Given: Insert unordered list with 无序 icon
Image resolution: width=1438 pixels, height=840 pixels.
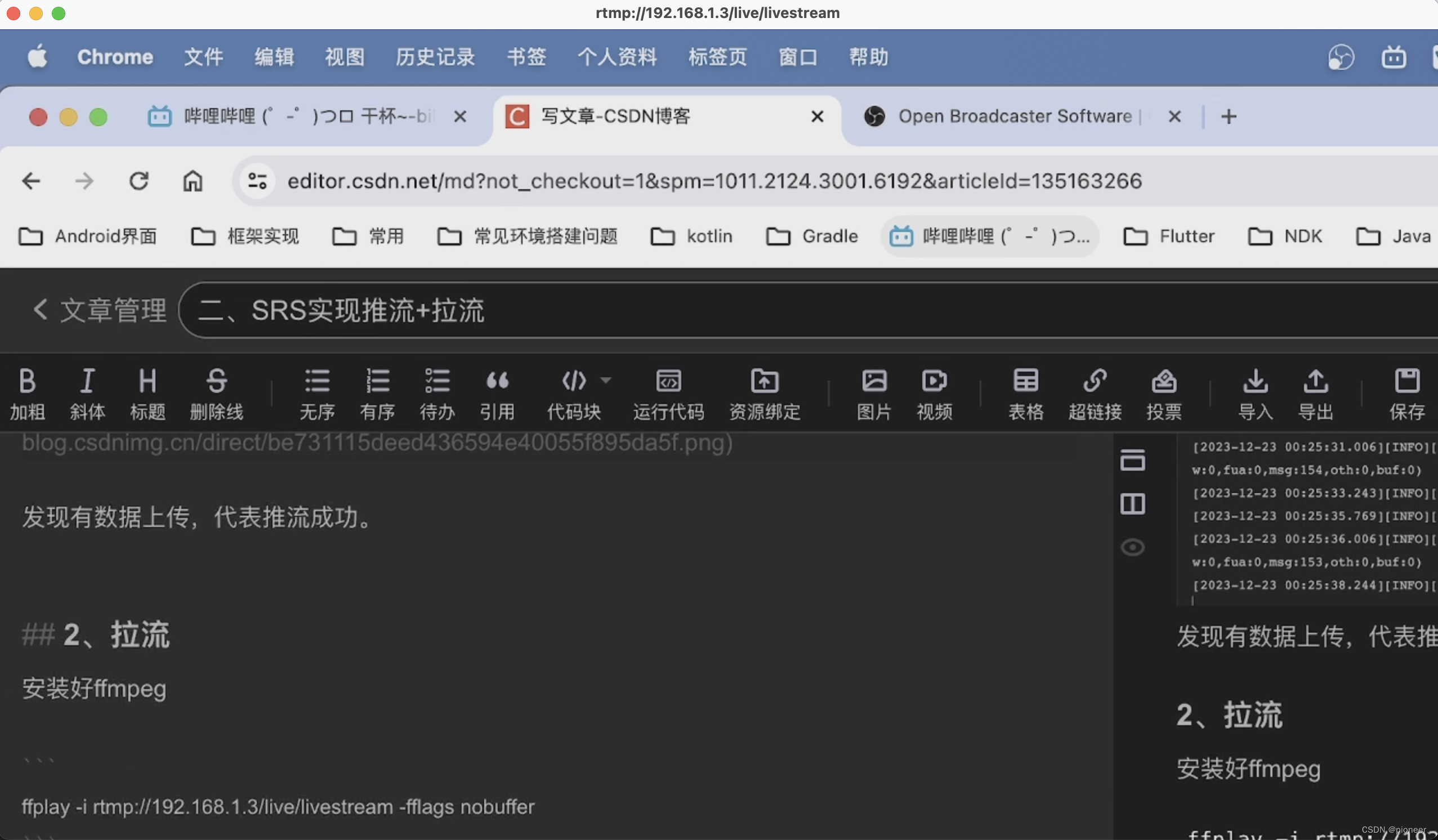Looking at the screenshot, I should [x=318, y=393].
